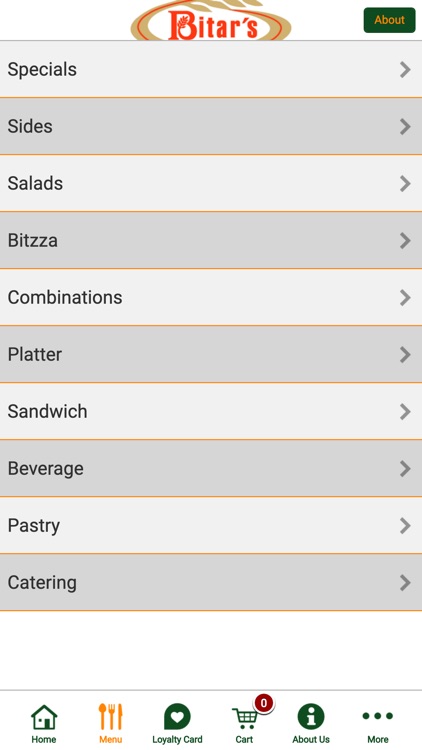Select the Menu fork and knife icon

(x=111, y=717)
